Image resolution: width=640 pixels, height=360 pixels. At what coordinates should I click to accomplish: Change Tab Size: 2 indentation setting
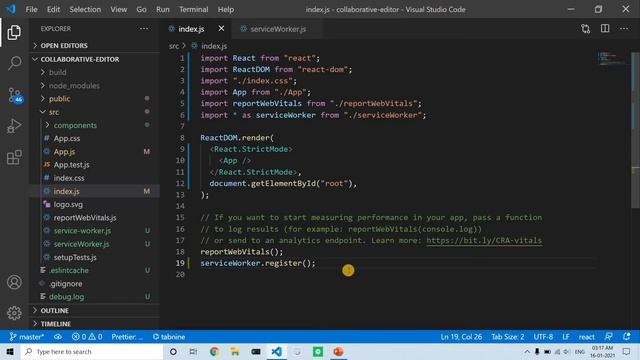coord(508,337)
